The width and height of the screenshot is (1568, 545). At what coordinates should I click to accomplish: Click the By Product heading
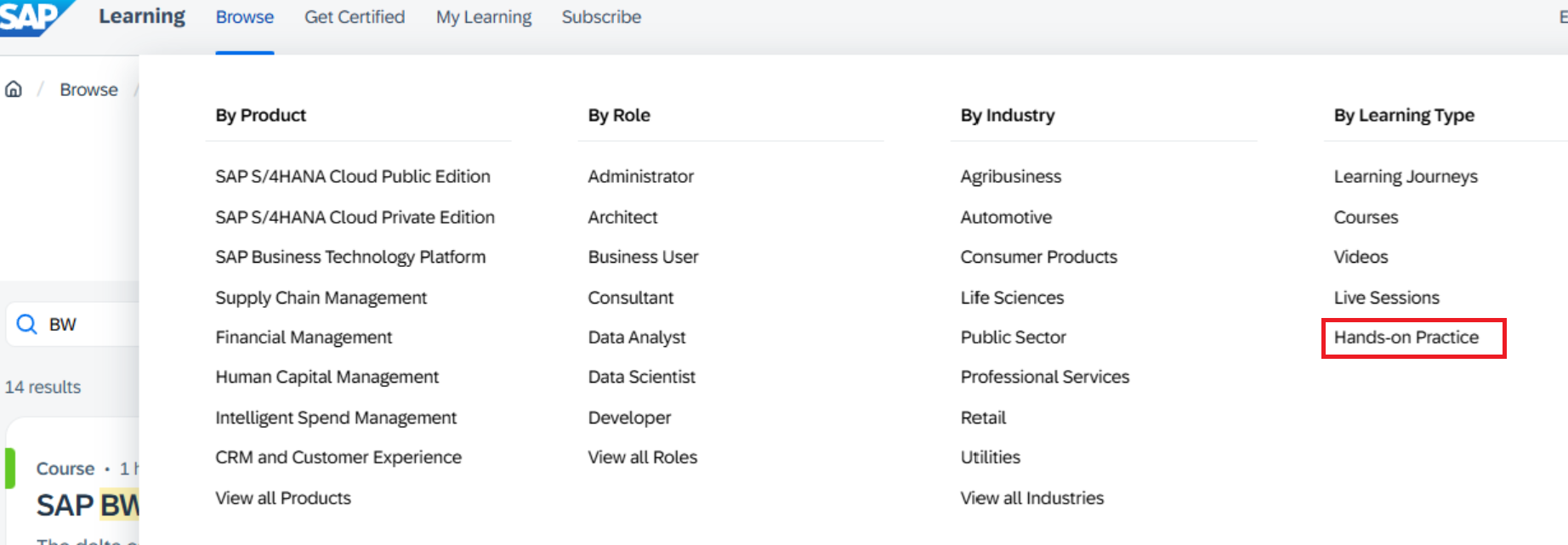[x=260, y=115]
